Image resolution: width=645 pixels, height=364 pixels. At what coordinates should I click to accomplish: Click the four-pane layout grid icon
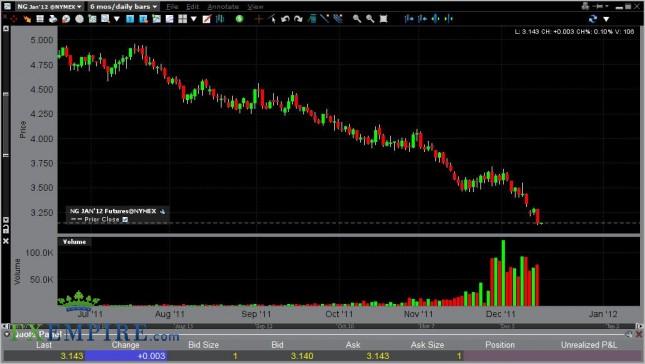[183, 19]
